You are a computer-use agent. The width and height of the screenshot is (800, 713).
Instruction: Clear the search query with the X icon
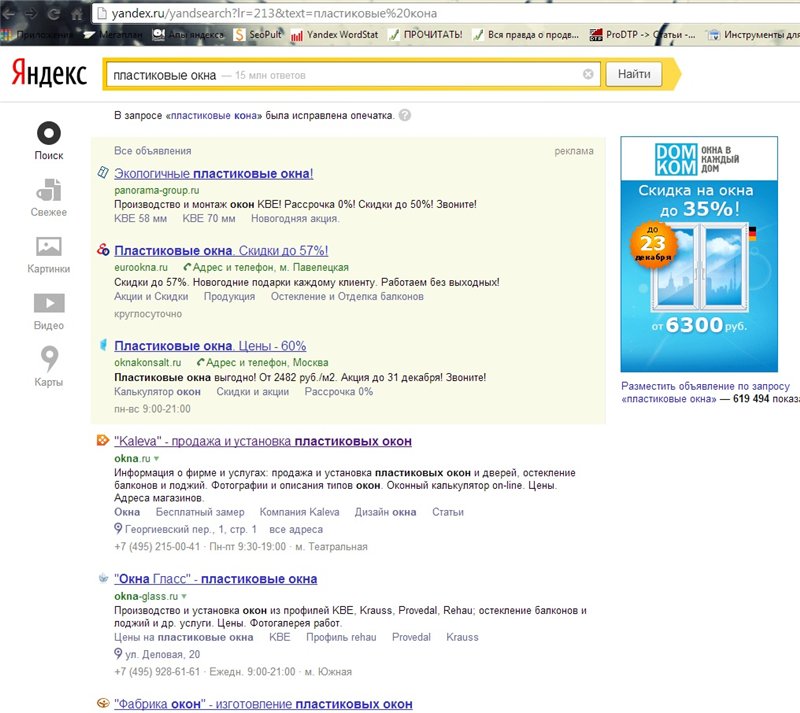[x=588, y=75]
